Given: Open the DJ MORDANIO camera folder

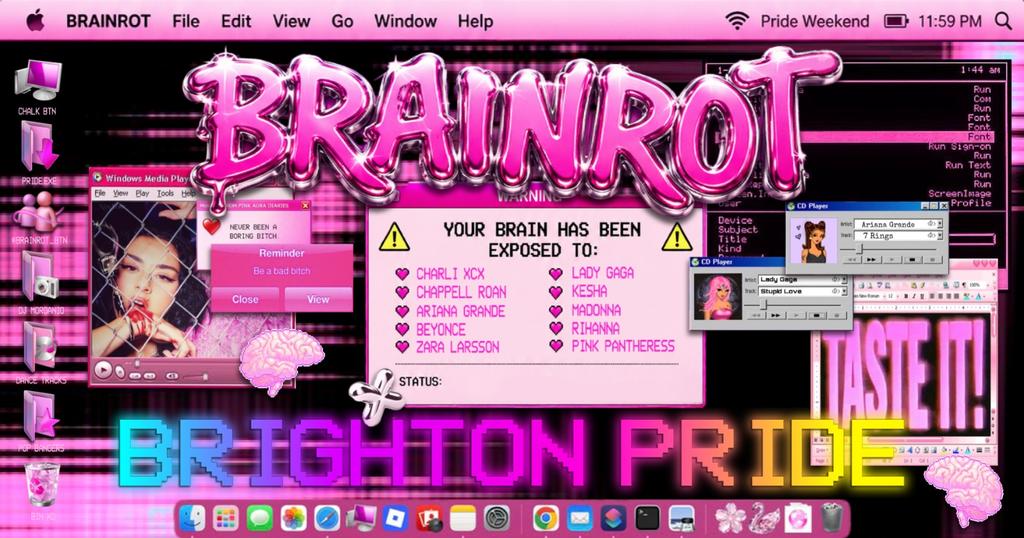Looking at the screenshot, I should [x=40, y=277].
